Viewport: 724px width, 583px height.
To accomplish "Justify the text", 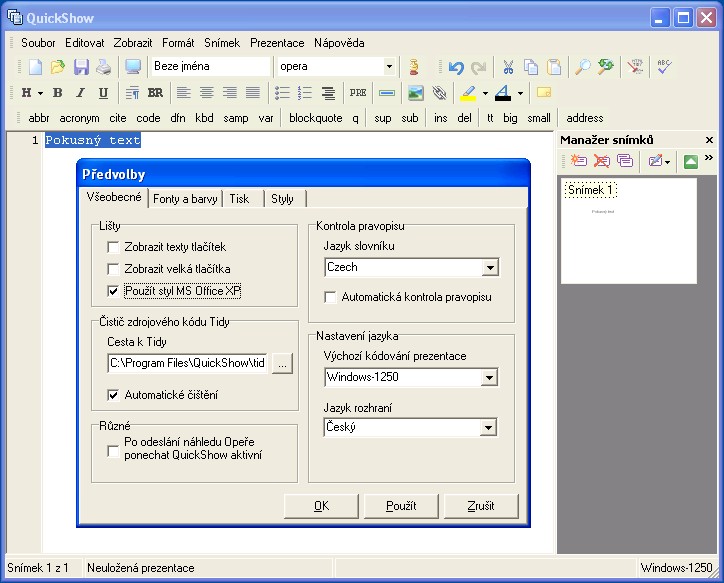I will click(x=253, y=93).
